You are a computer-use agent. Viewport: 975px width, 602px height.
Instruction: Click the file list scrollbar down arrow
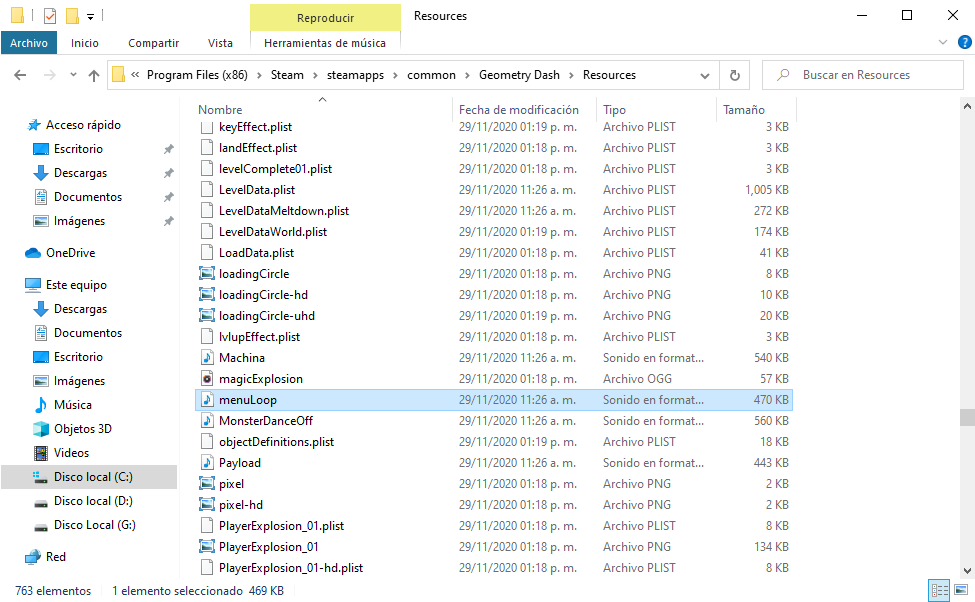coord(967,570)
